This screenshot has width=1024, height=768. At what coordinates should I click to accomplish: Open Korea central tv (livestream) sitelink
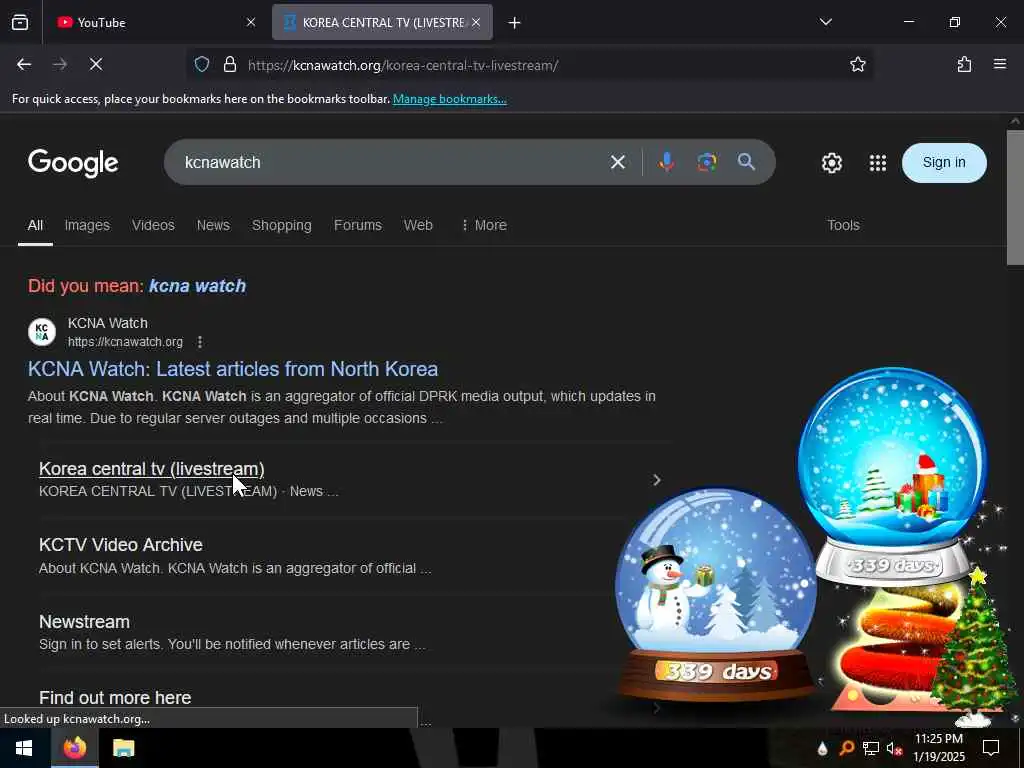coord(152,469)
